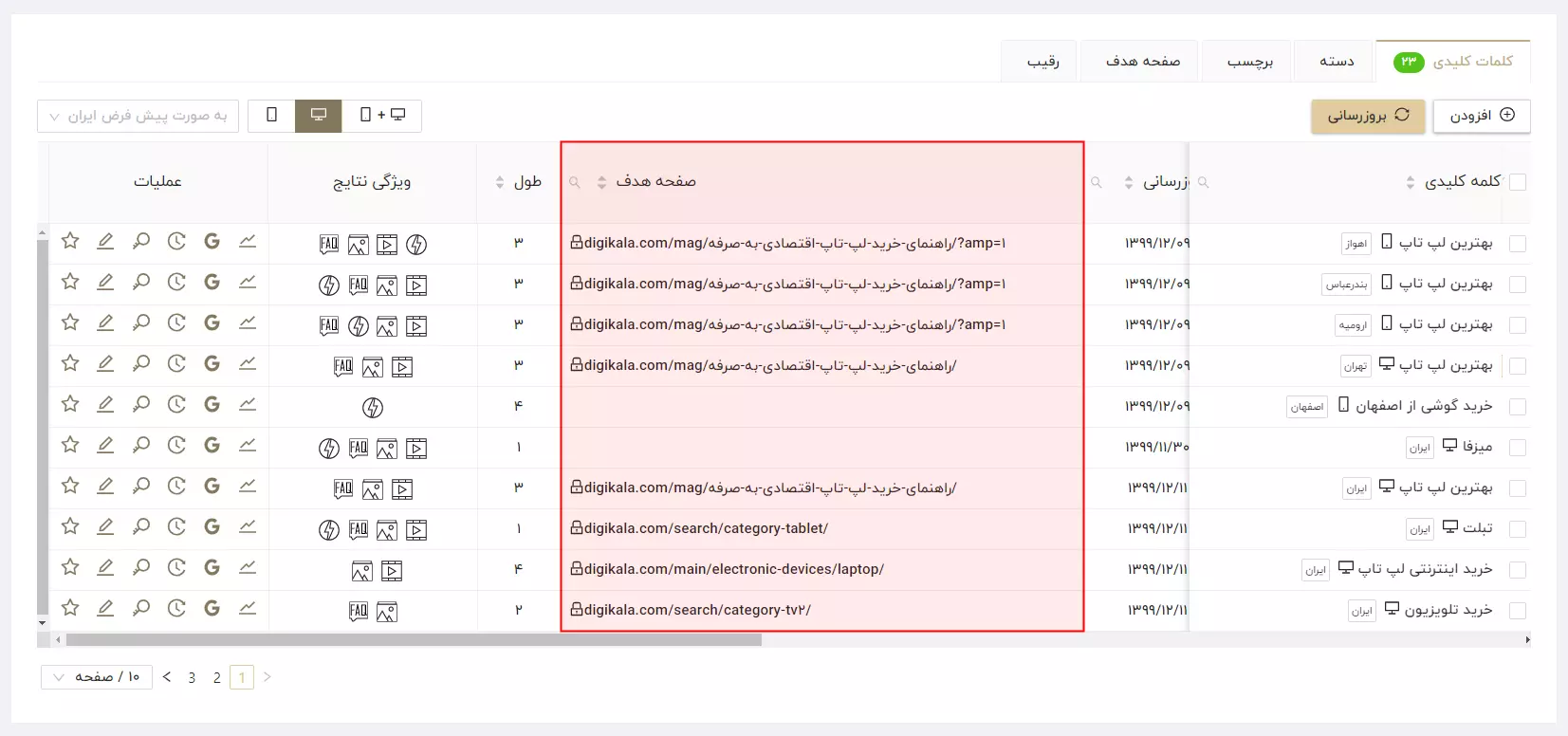Screen dimensions: 1568x736
Task: Click FAQ feature icon in تهران row
Action: pyautogui.click(x=343, y=366)
